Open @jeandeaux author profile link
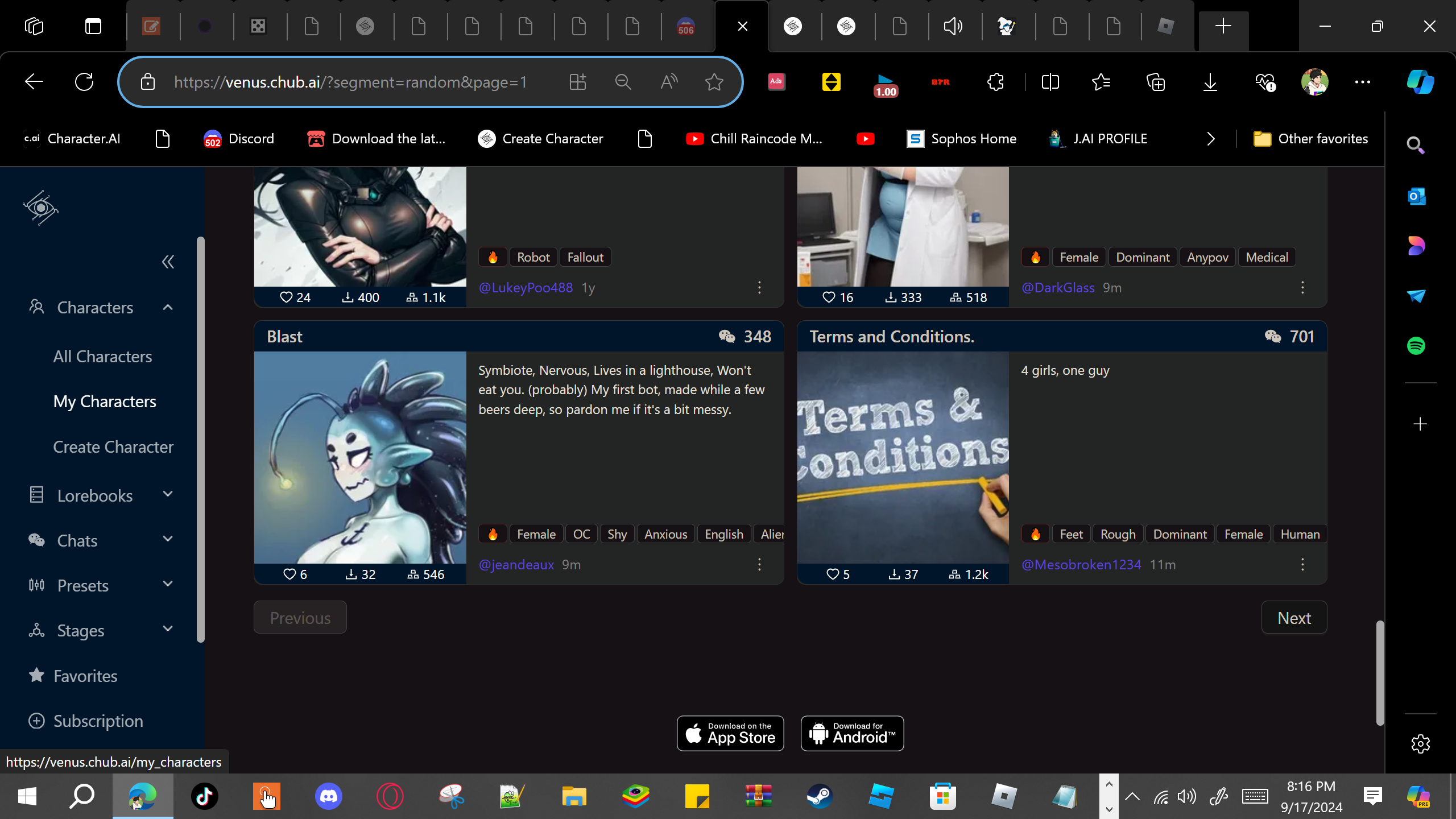This screenshot has height=819, width=1456. pos(516,565)
